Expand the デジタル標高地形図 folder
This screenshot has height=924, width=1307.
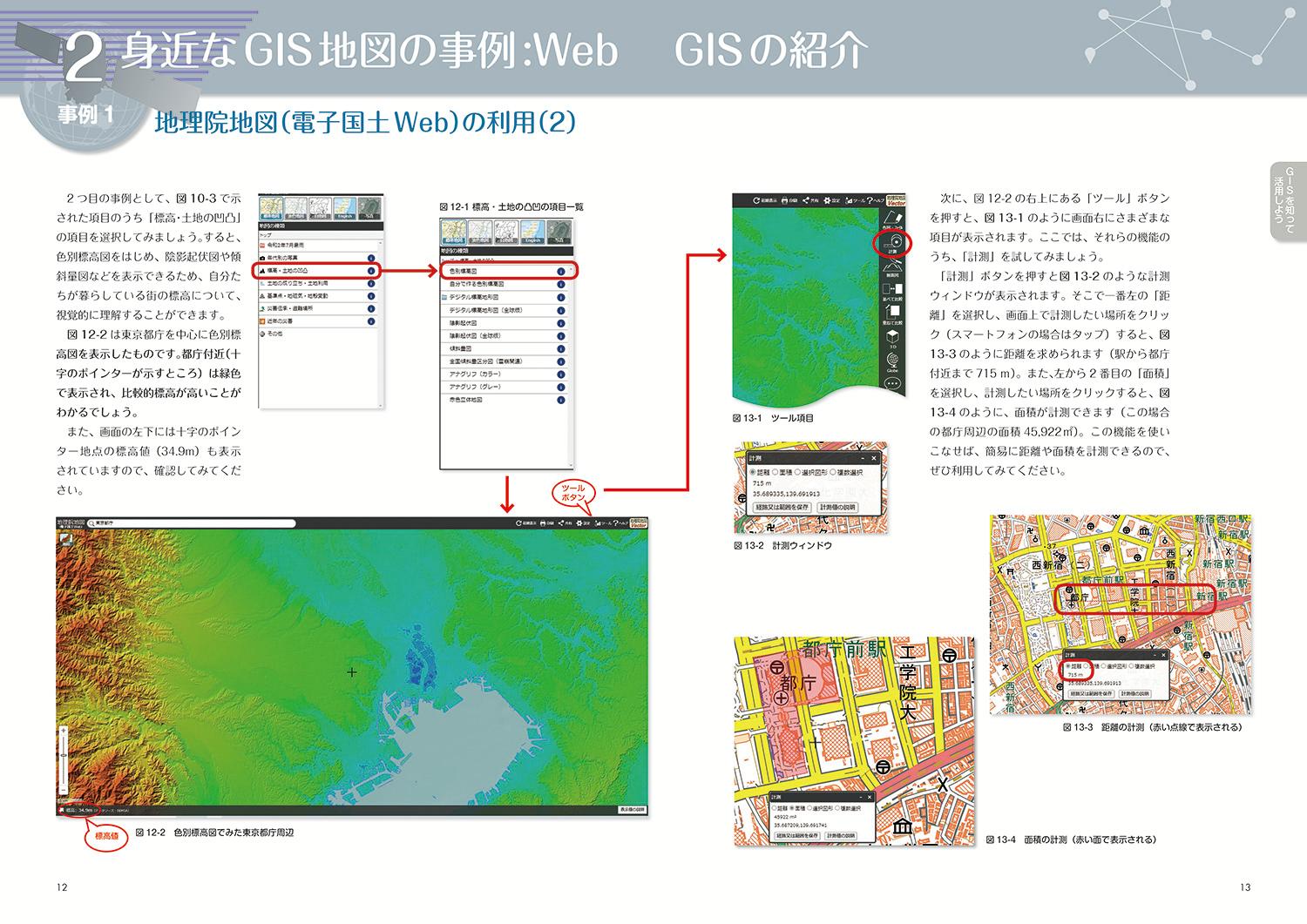(x=504, y=297)
